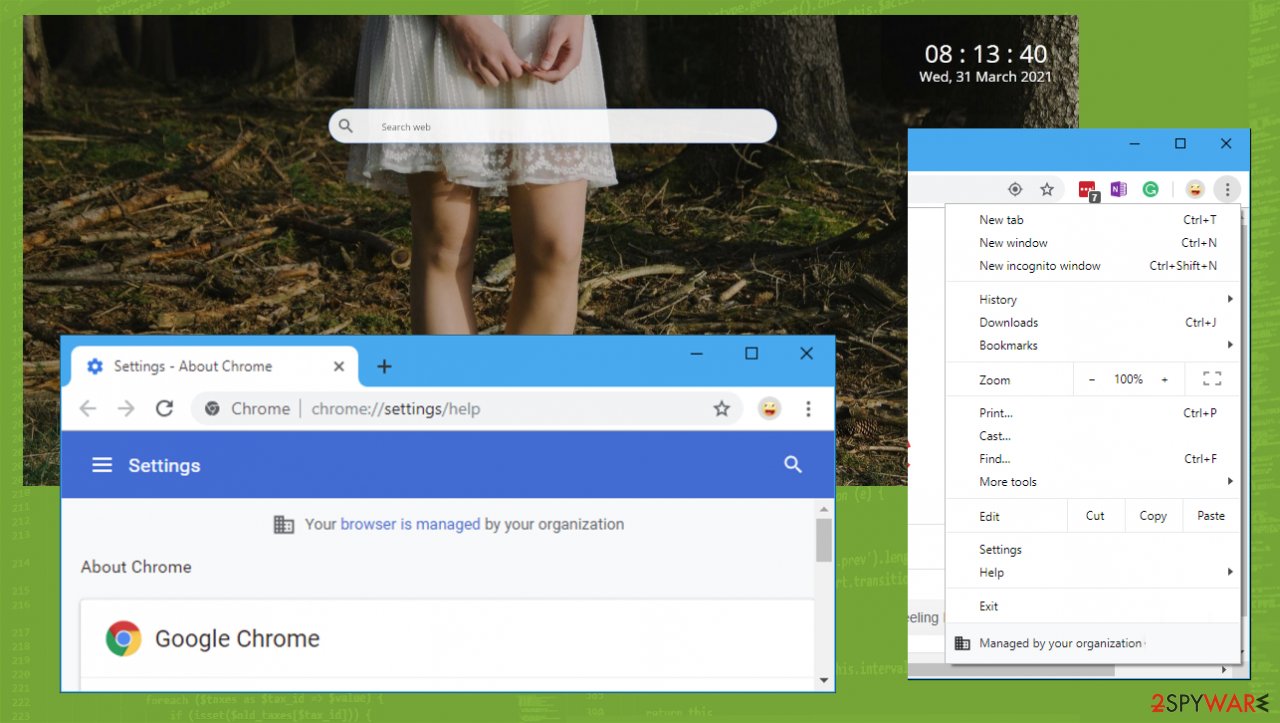Increase zoom with plus button
Screen dimensions: 1280x723
[1165, 379]
